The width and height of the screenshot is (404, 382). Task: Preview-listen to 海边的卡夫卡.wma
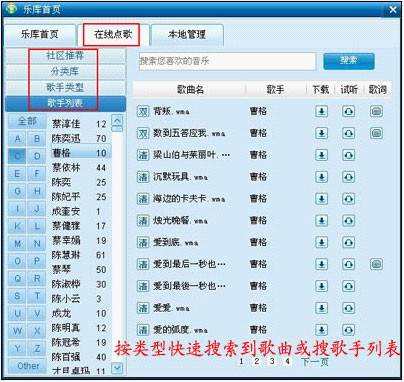click(349, 199)
